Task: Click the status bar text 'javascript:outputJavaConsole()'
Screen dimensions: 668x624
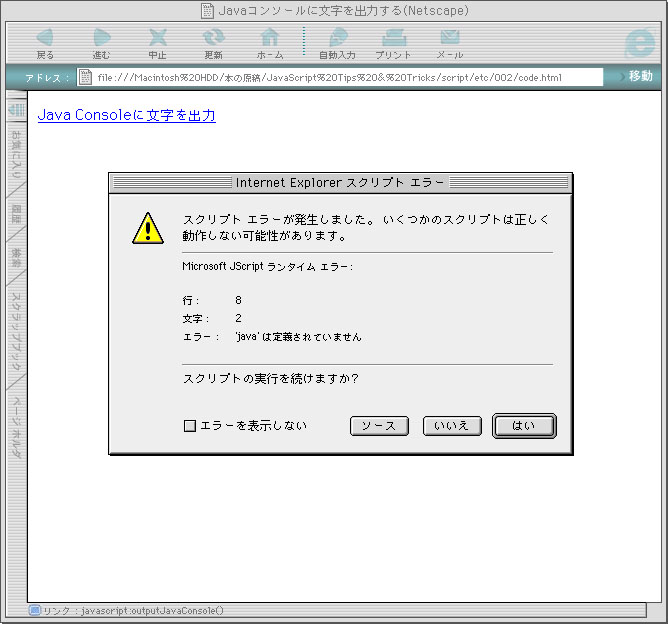Action: 152,610
